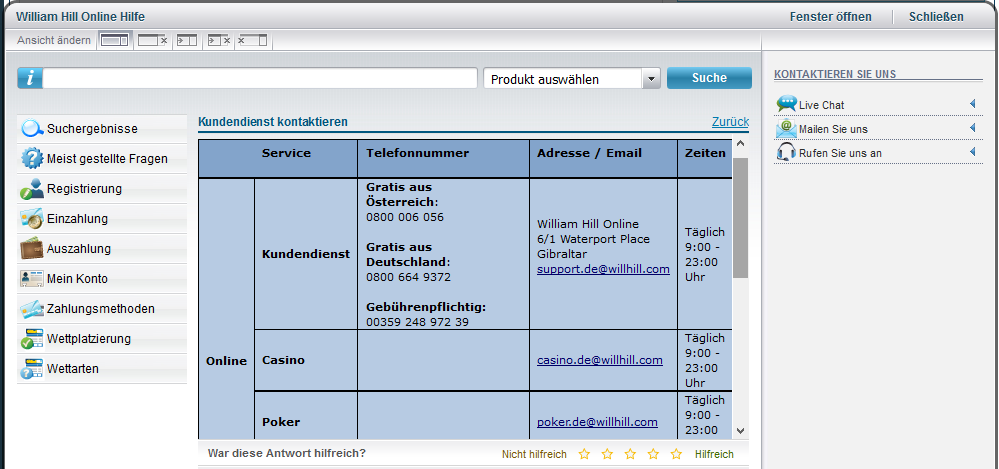Open Suchergebnisse menu entry
The width and height of the screenshot is (999, 469).
tap(102, 129)
